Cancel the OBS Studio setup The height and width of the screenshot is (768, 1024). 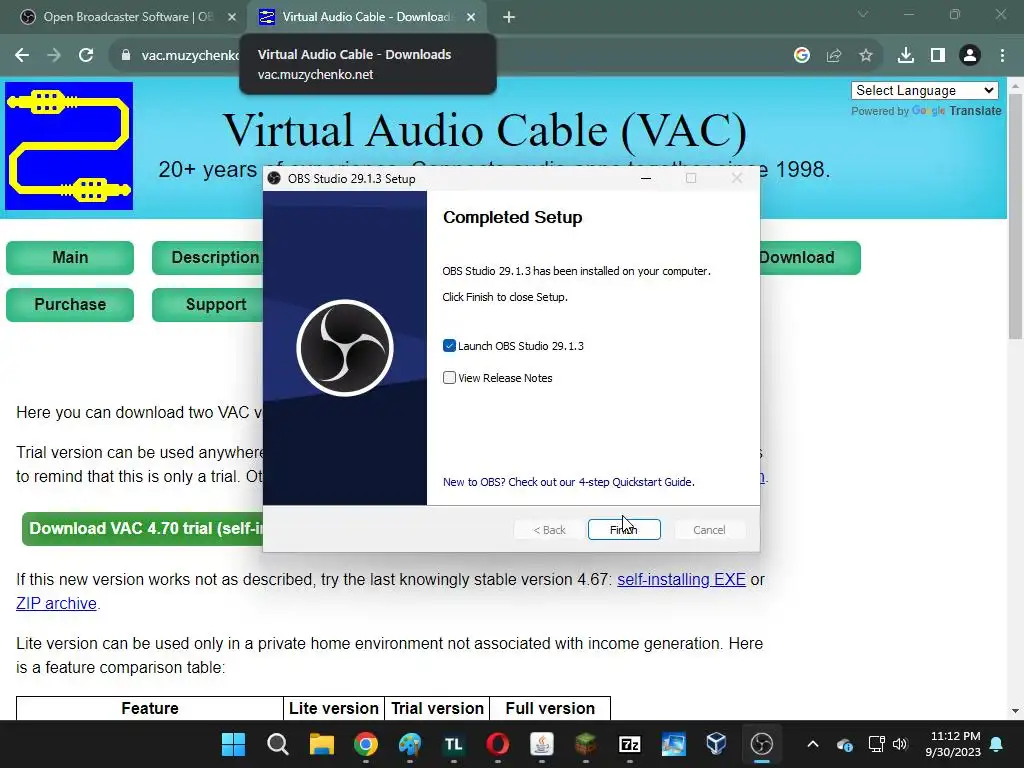coord(709,530)
